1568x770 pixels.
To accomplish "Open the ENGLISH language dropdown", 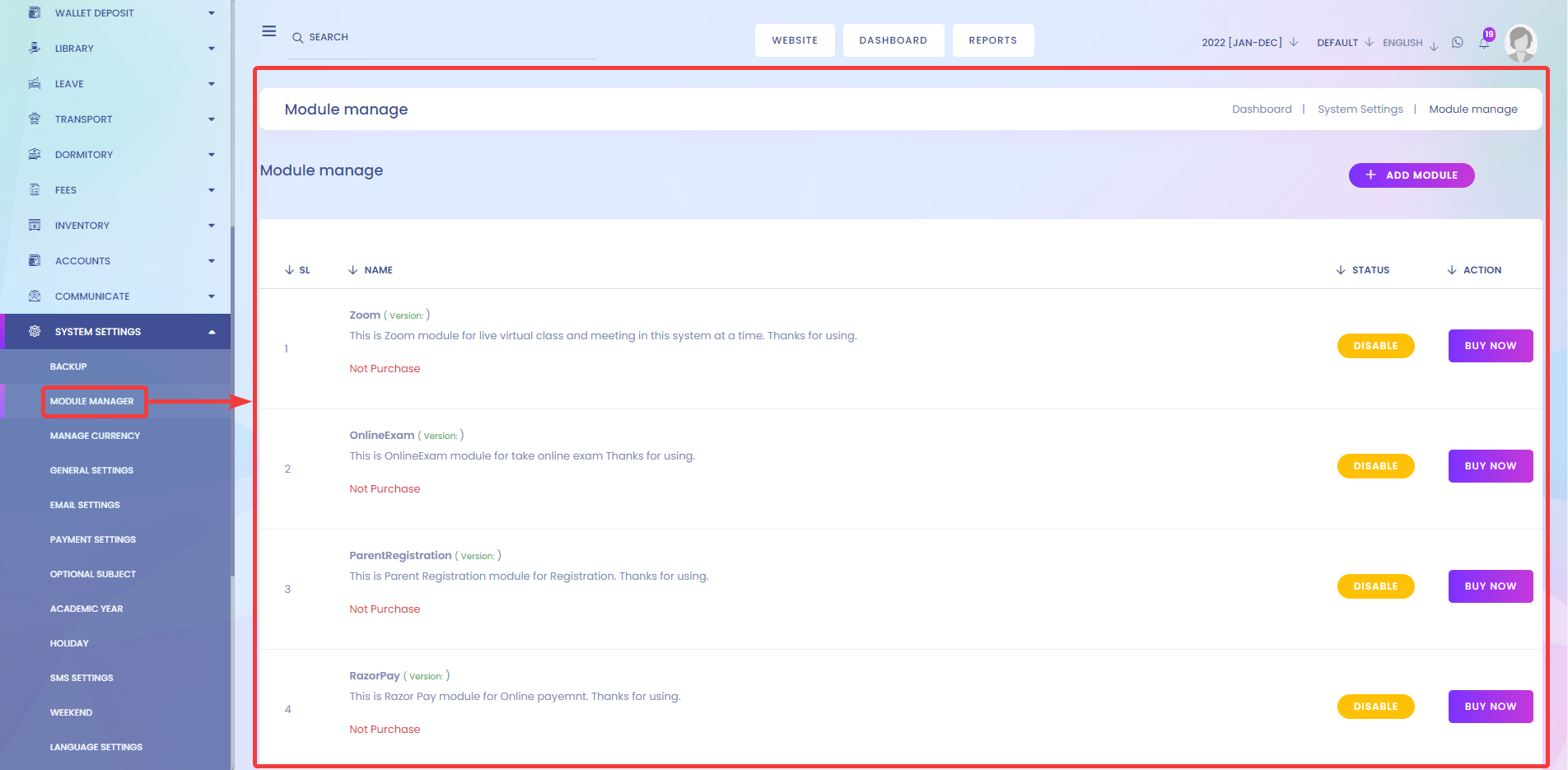I will click(1411, 43).
